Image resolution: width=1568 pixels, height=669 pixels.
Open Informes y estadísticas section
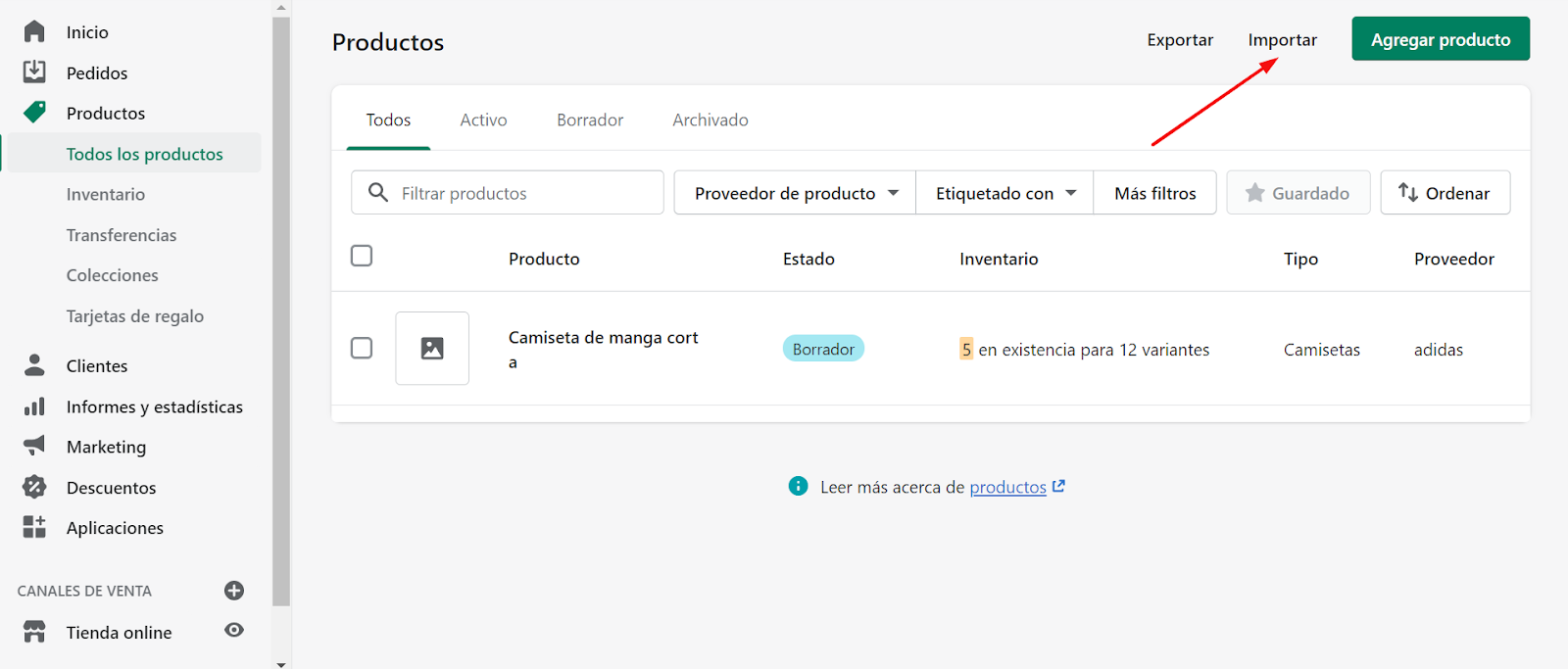coord(155,406)
